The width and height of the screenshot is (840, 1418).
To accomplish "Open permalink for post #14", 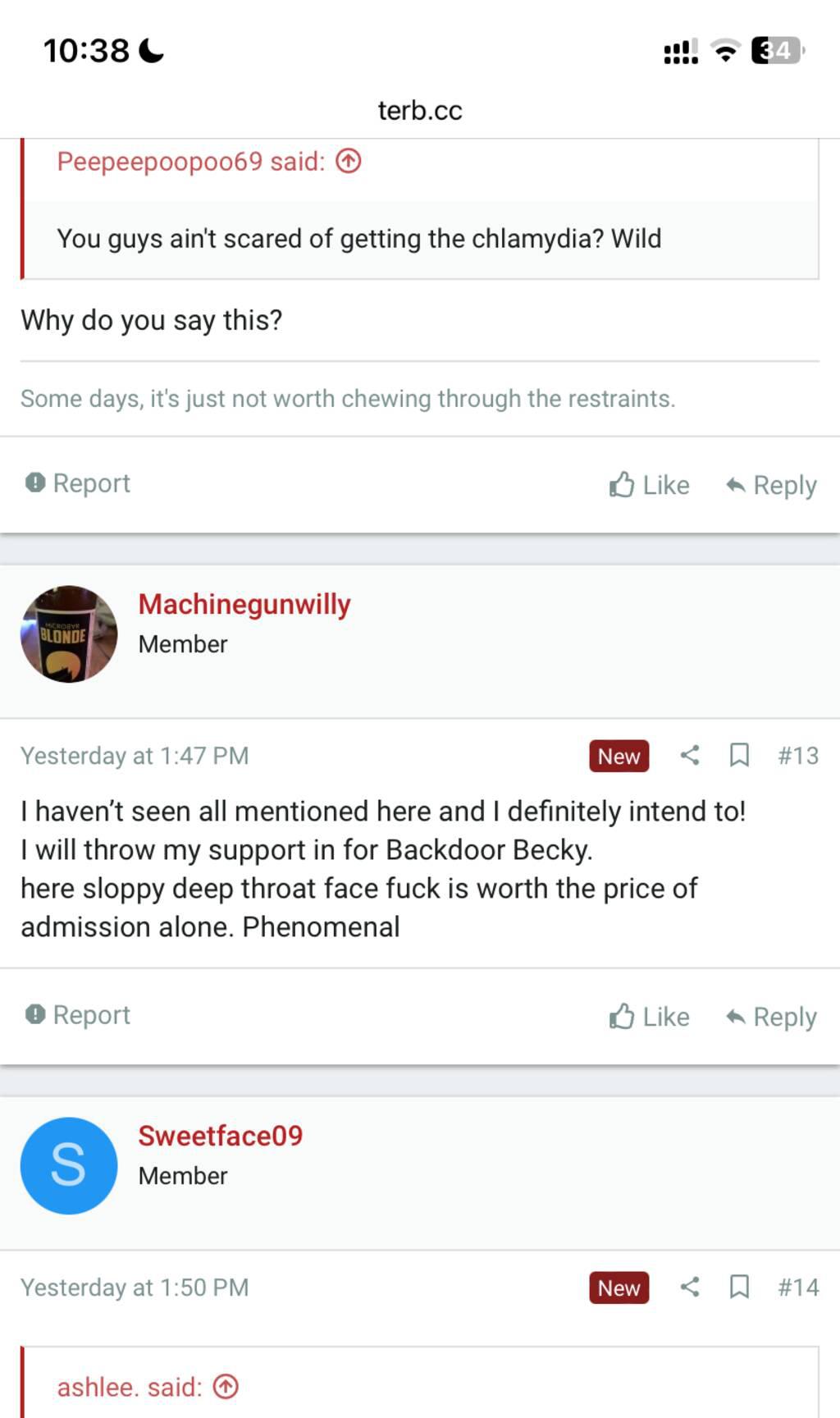I will click(x=798, y=1287).
